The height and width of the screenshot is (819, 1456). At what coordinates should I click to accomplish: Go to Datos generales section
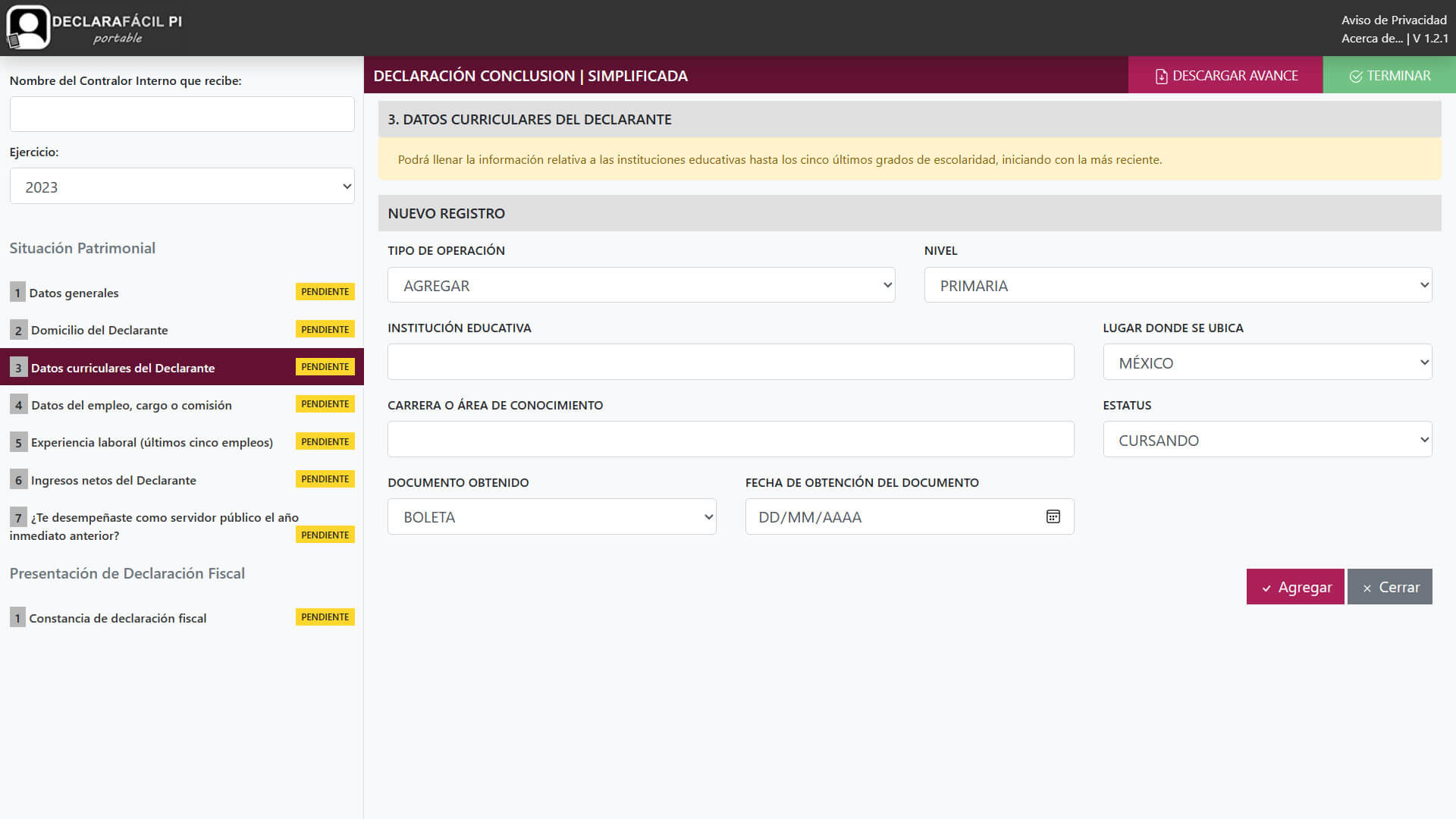[182, 292]
